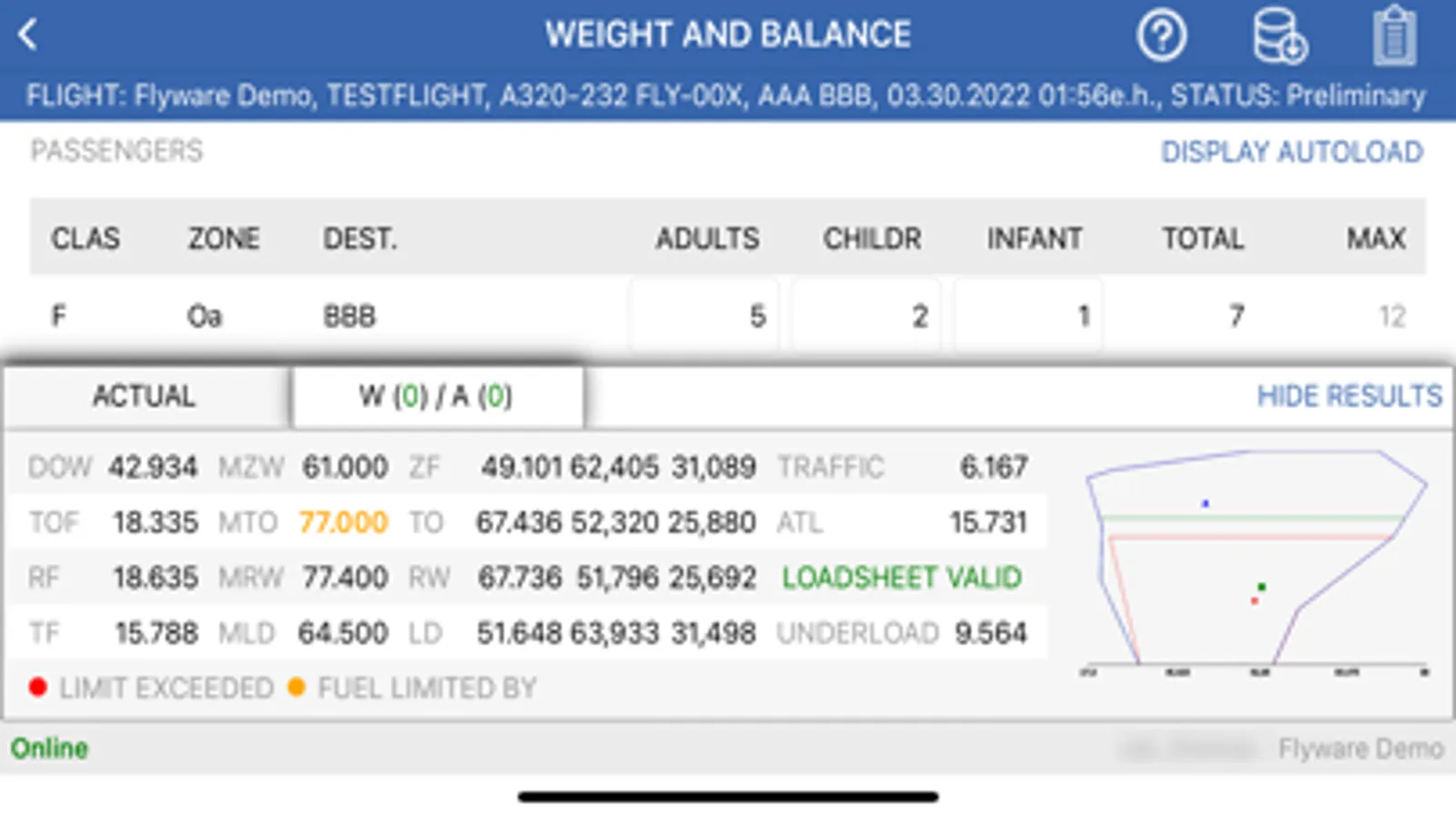Image resolution: width=1456 pixels, height=820 pixels.
Task: Click ATL value 15.731
Action: 988,523
